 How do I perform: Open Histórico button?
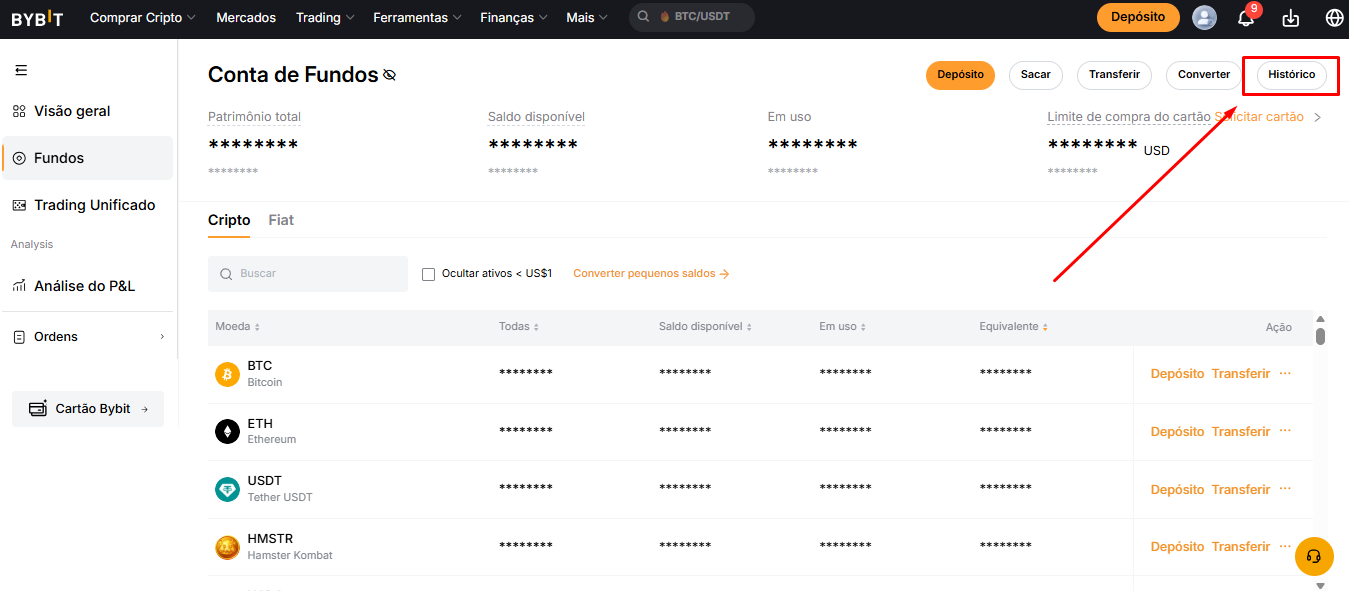click(1292, 75)
